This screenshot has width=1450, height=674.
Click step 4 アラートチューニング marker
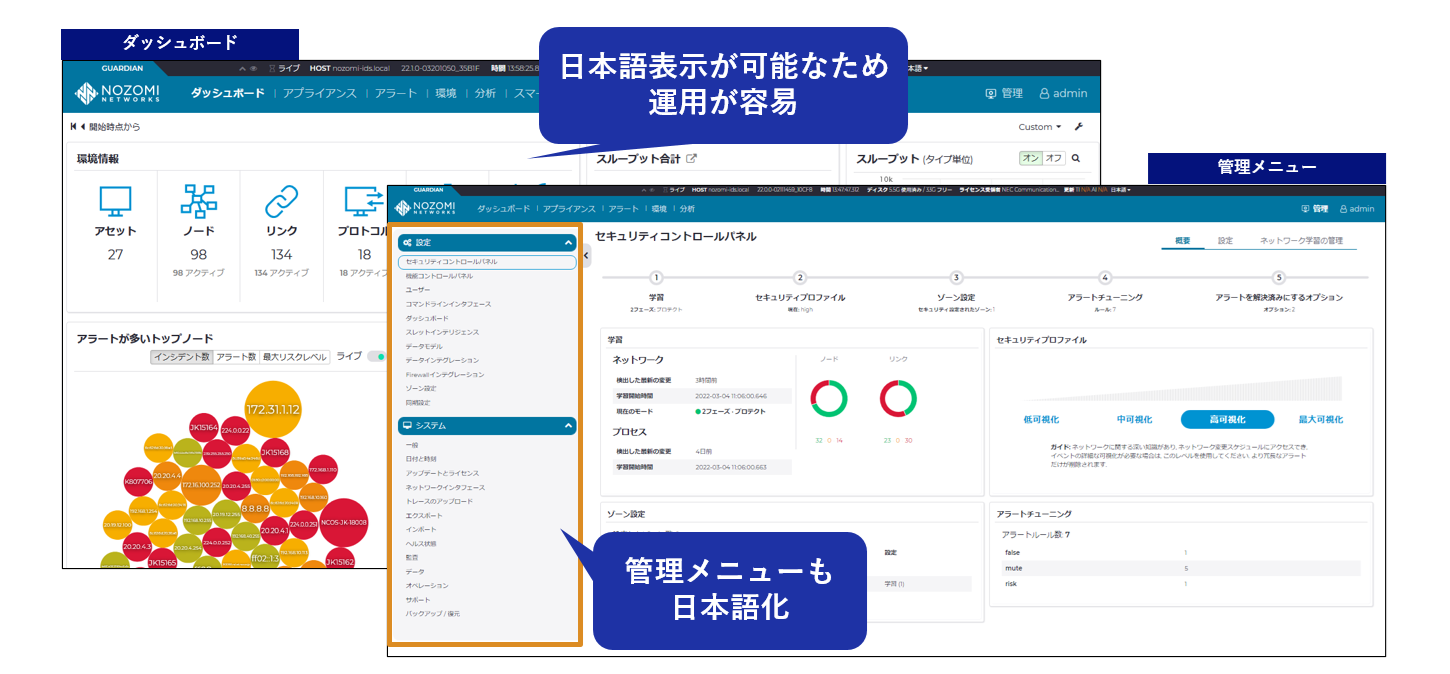pyautogui.click(x=1105, y=278)
